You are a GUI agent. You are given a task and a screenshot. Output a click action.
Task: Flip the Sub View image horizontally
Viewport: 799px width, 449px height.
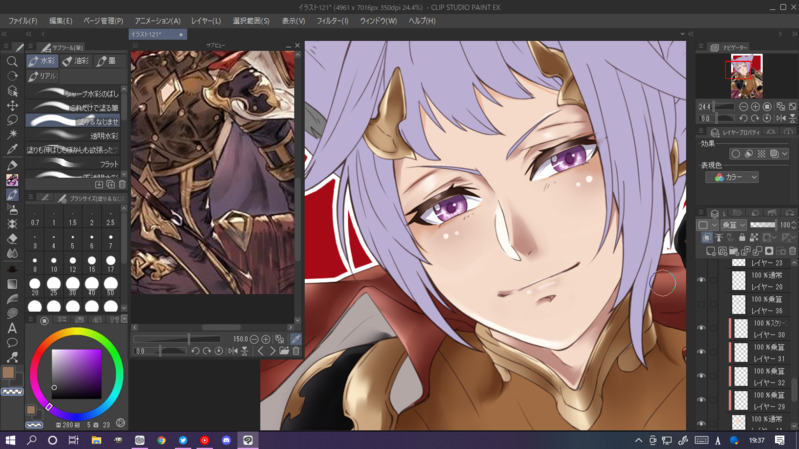click(x=233, y=351)
